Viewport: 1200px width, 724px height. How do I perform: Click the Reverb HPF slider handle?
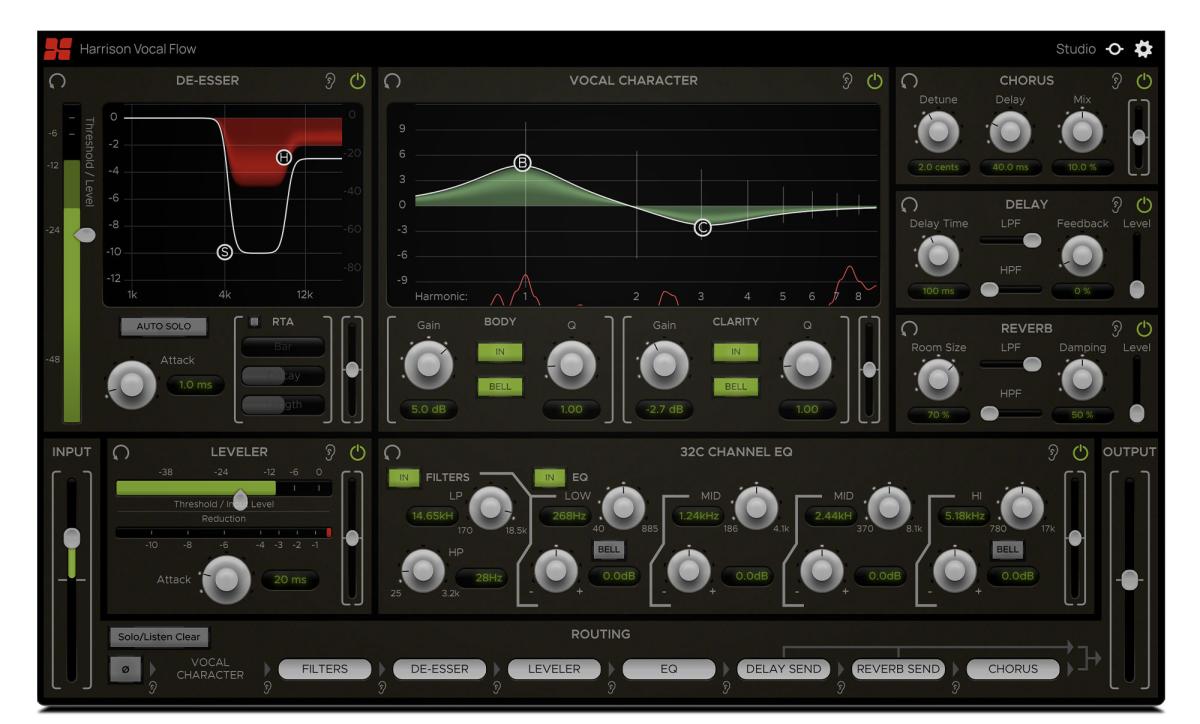[990, 413]
